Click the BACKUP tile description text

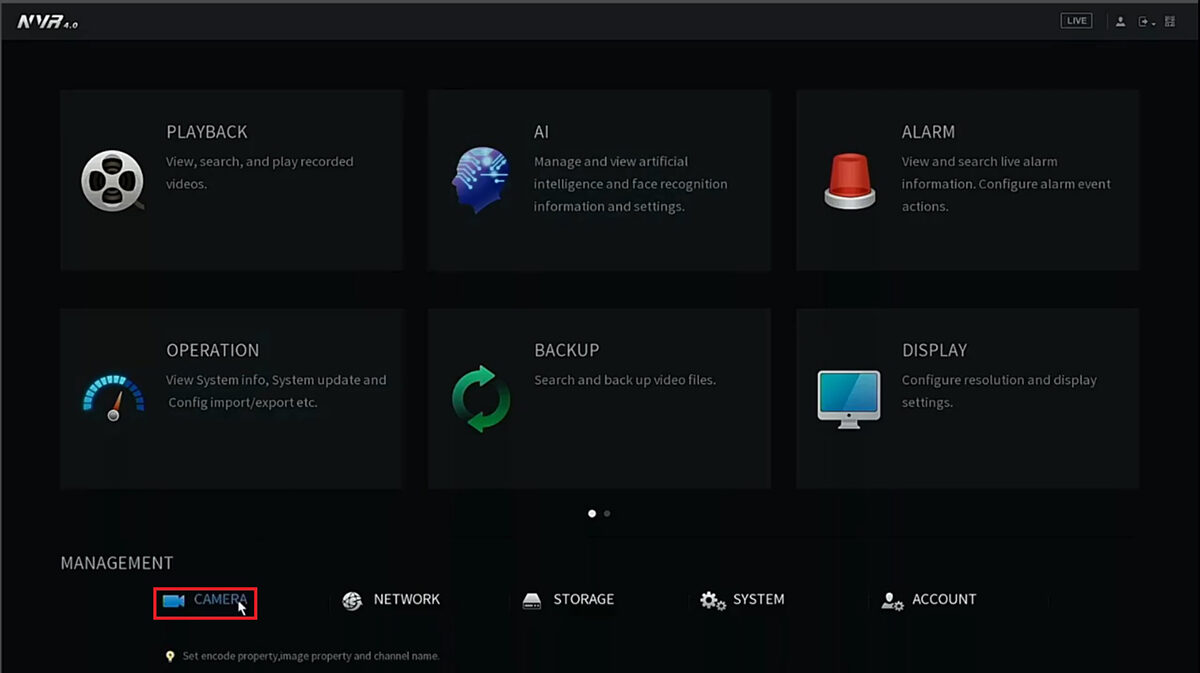625,380
